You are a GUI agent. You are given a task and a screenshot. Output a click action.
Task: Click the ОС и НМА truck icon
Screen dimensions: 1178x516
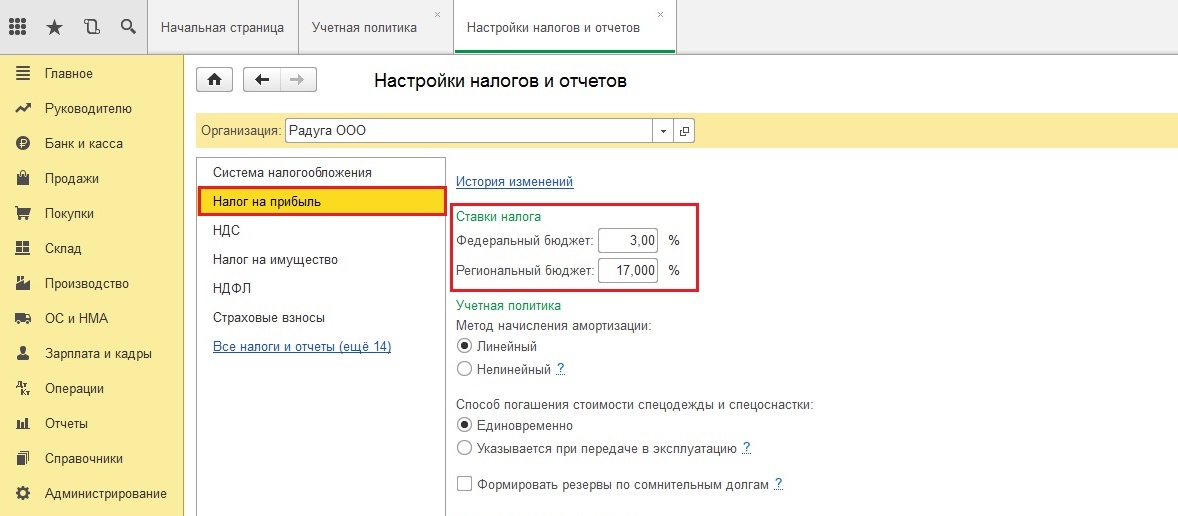click(x=23, y=318)
